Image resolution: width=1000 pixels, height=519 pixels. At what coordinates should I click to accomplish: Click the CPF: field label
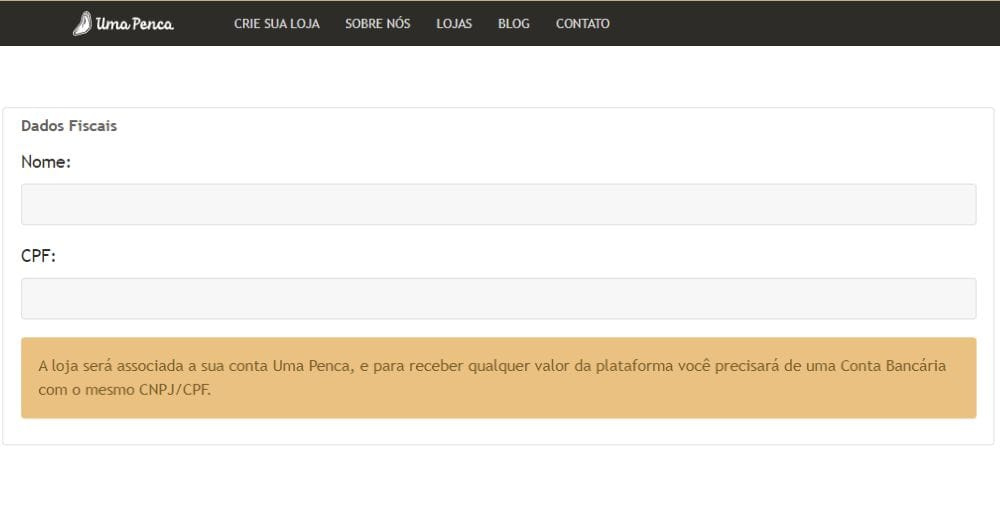(x=39, y=256)
